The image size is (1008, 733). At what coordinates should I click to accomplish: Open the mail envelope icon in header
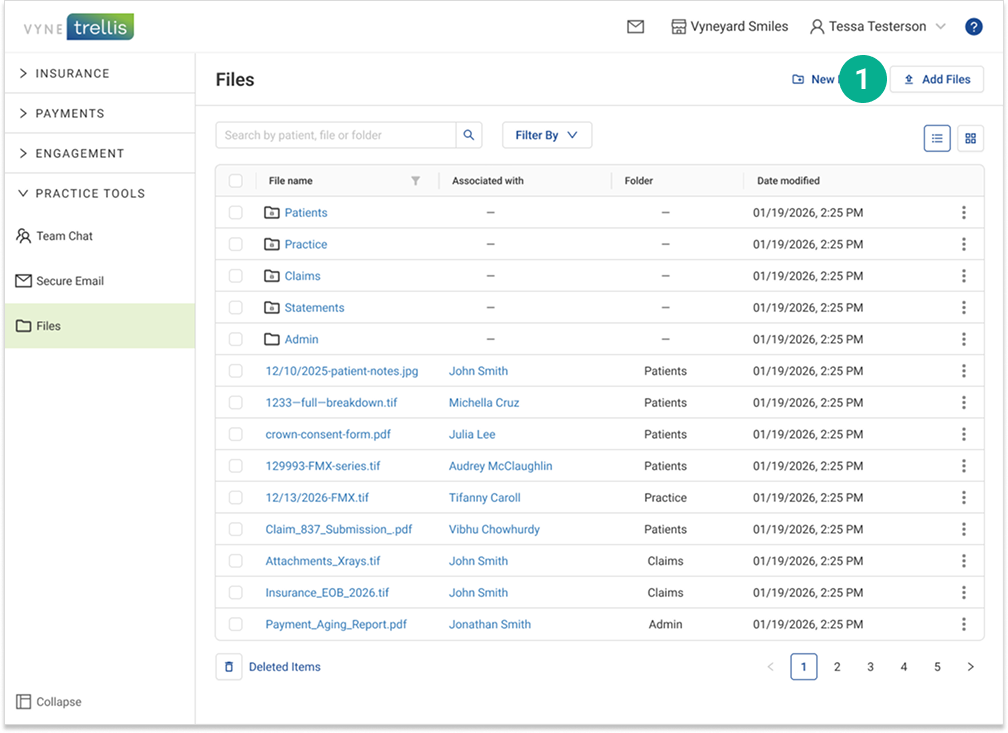[635, 27]
